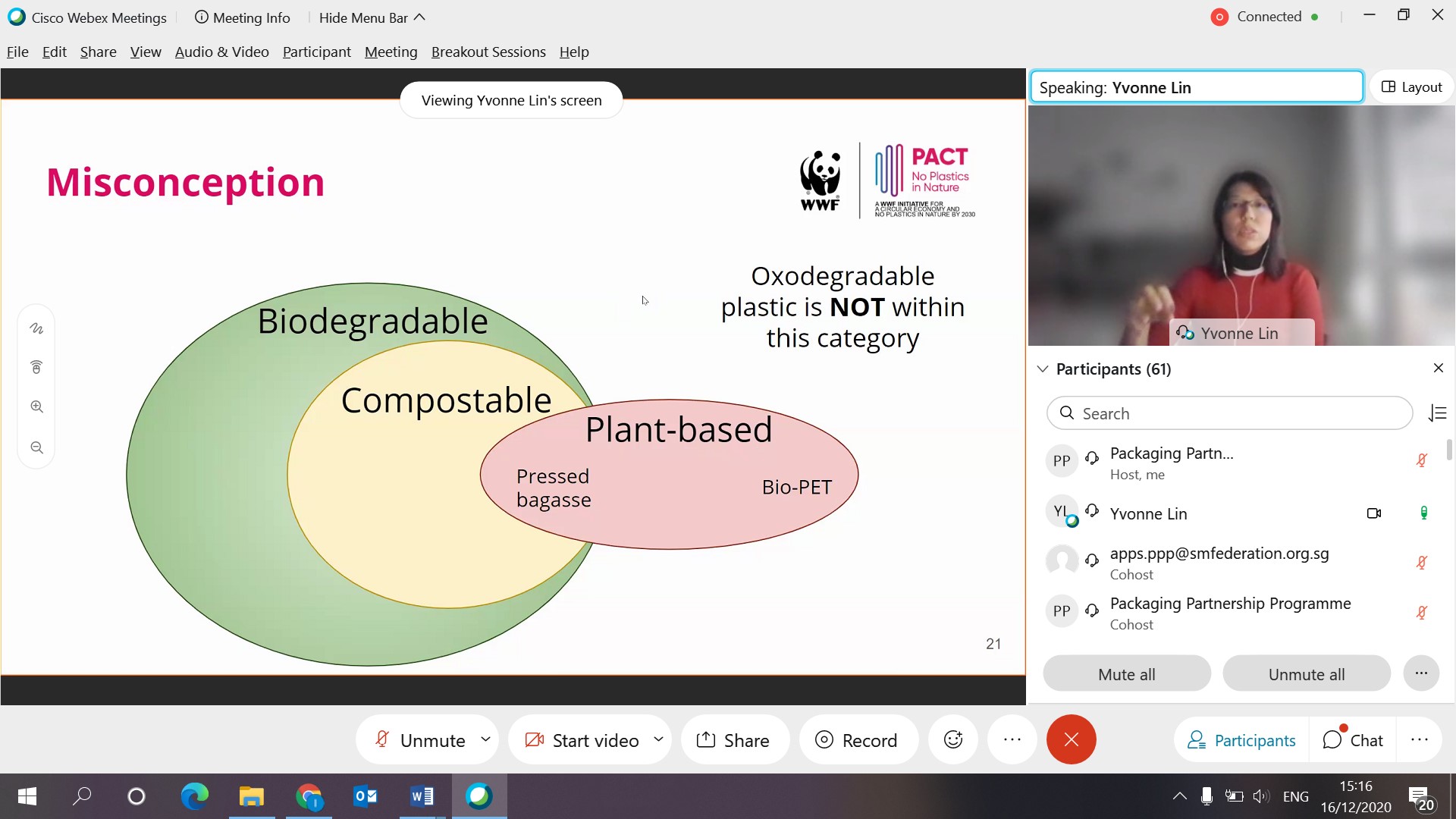Open Outlook from taskbar
The height and width of the screenshot is (819, 1456).
pos(366,796)
